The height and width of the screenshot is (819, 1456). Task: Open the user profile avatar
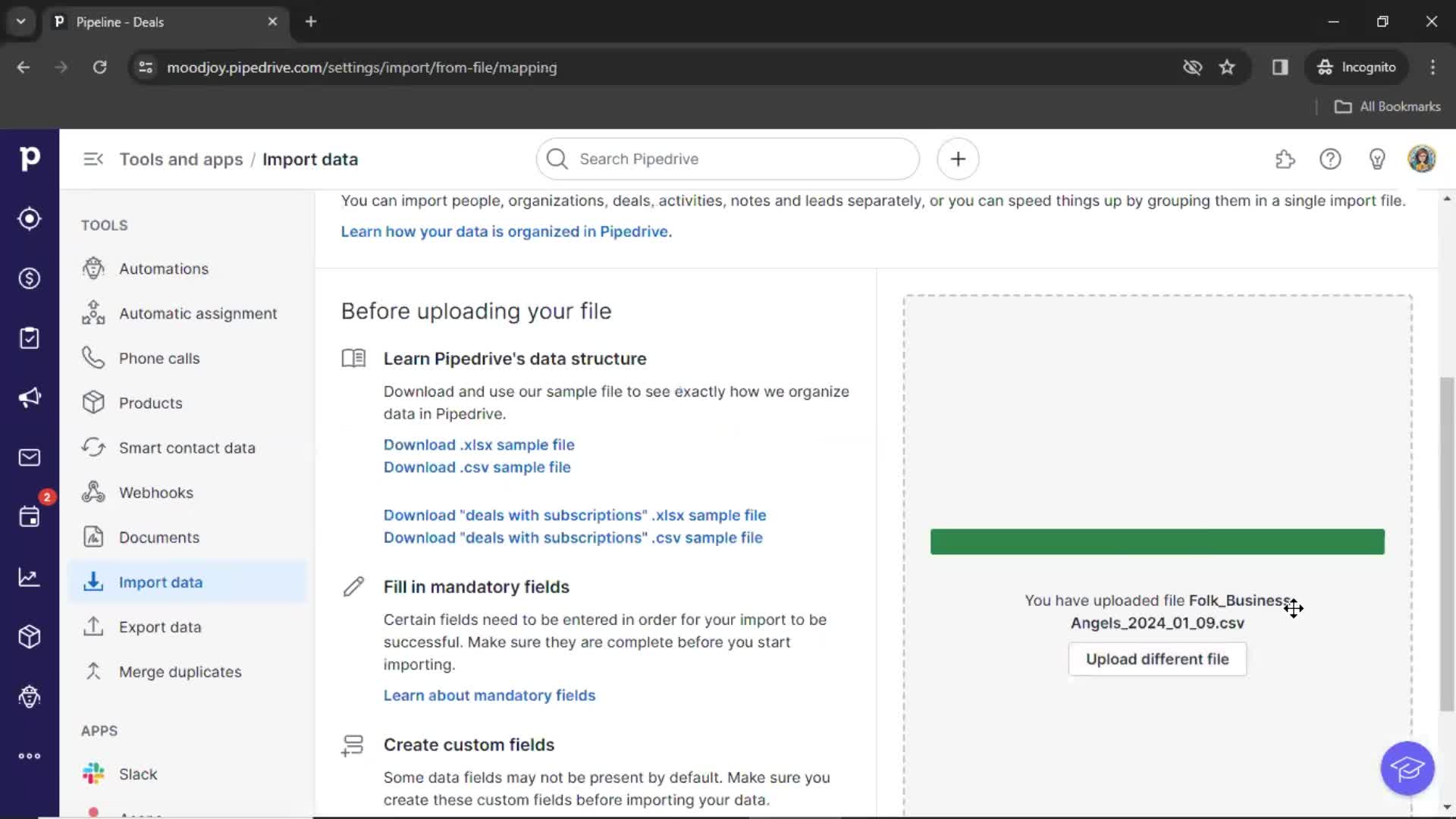pos(1422,159)
